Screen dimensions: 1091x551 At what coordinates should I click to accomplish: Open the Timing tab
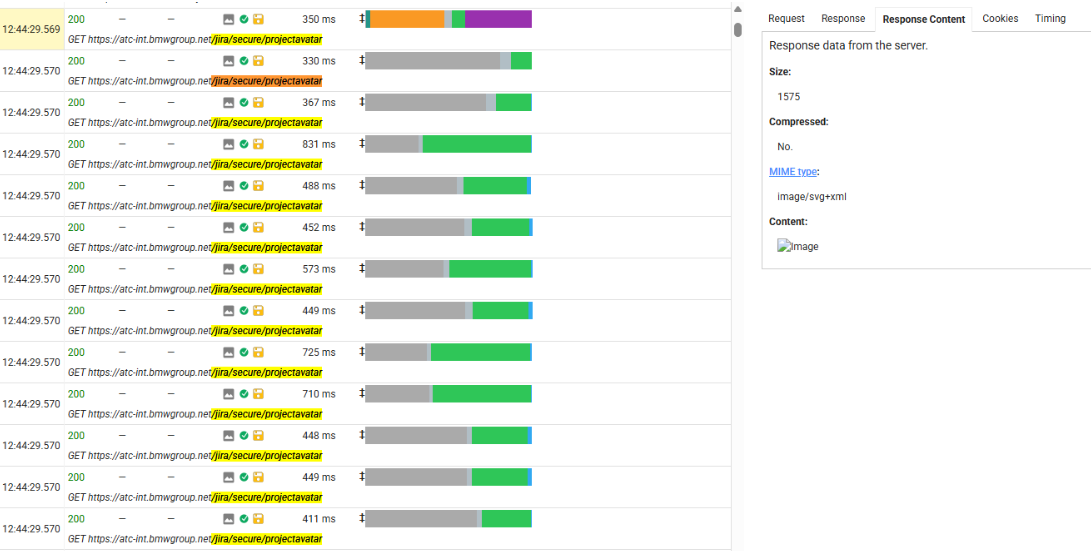pos(1050,19)
